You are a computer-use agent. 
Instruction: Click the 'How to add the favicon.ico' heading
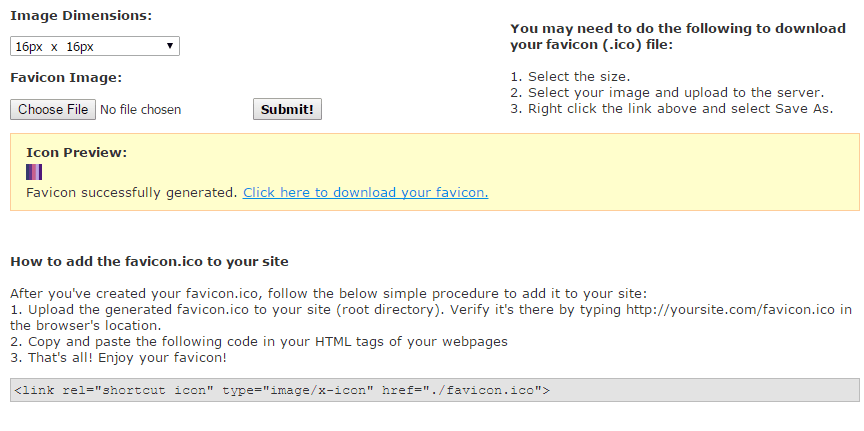pos(149,261)
